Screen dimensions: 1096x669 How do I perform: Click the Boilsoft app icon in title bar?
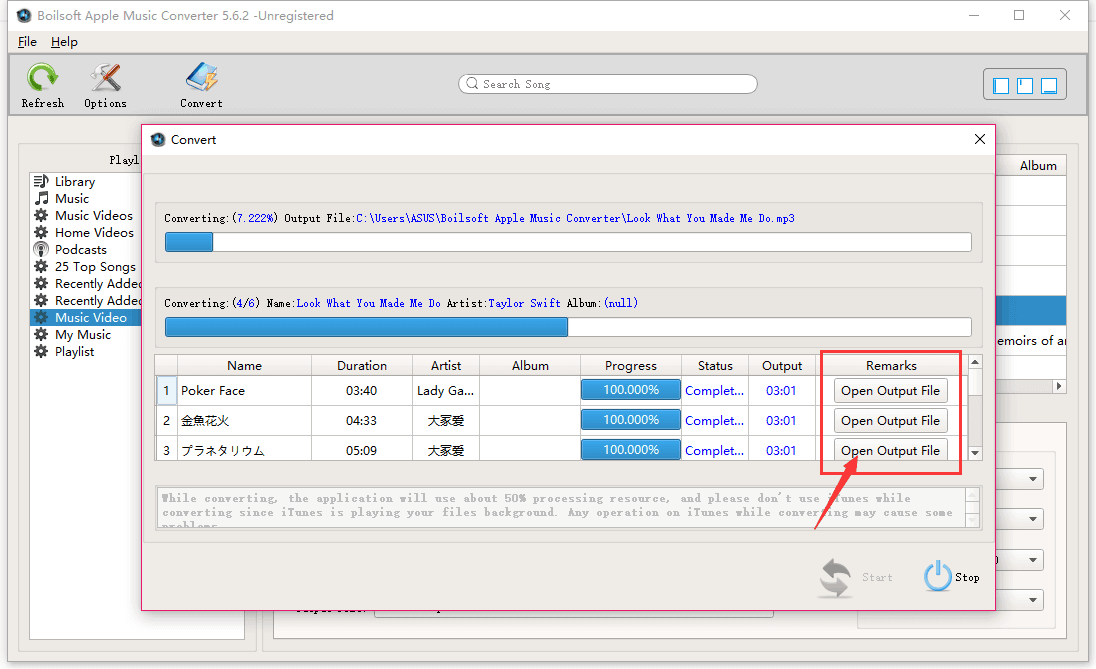point(24,15)
